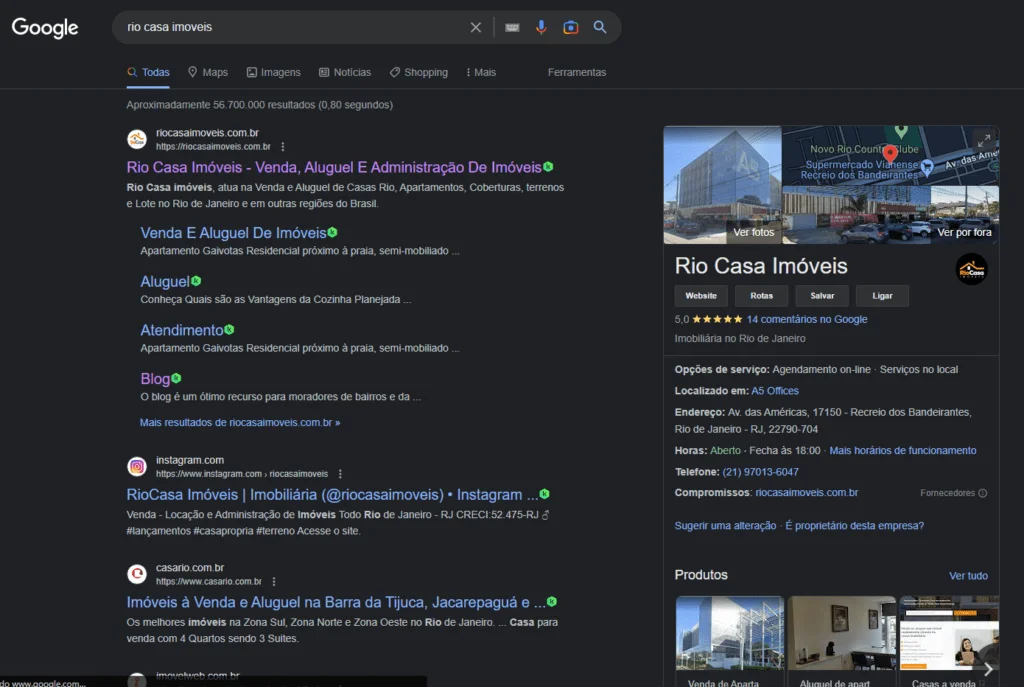Click green badge next to Blog link
The width and height of the screenshot is (1024, 687).
point(176,378)
